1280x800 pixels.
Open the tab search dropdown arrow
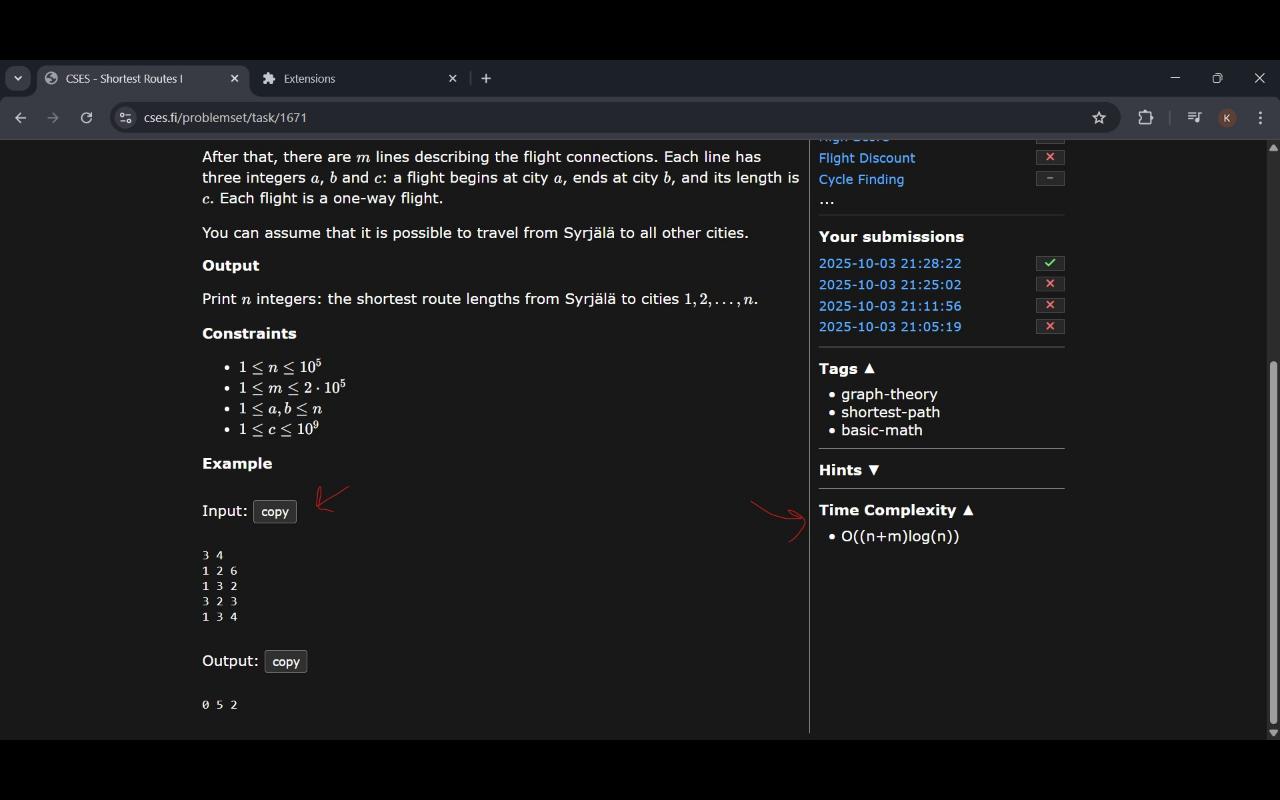(x=18, y=78)
